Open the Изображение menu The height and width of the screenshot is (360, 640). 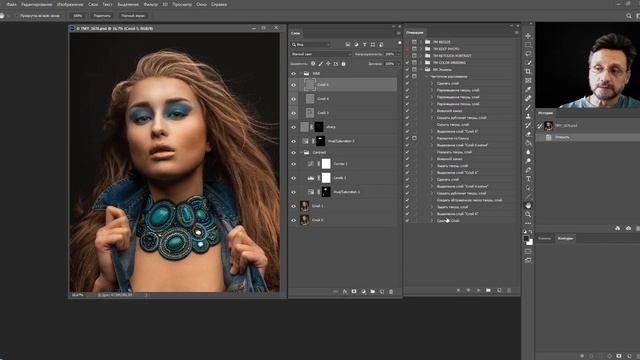[x=70, y=4]
